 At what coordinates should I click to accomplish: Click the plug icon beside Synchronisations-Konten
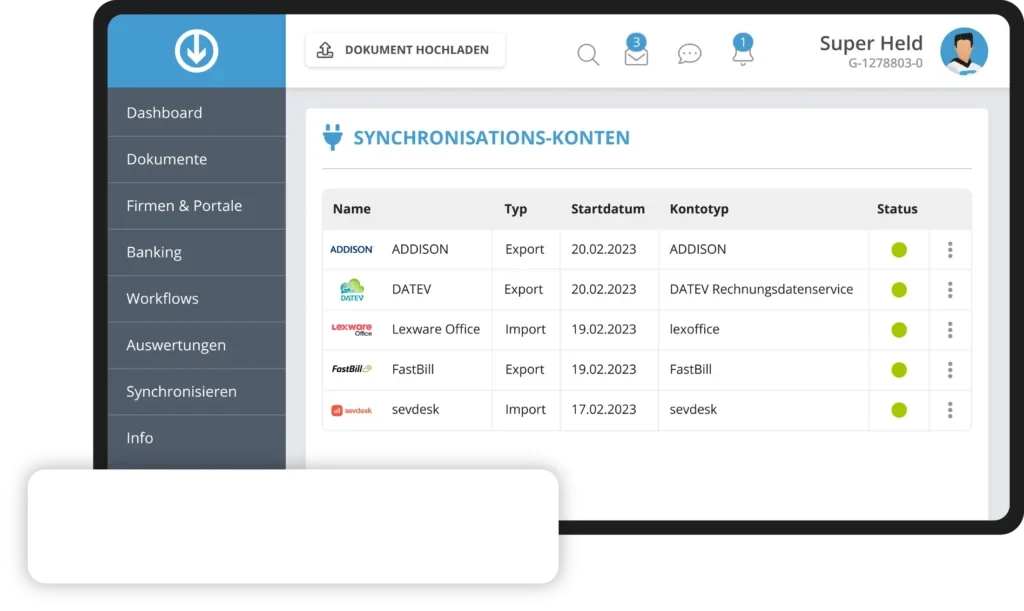332,137
